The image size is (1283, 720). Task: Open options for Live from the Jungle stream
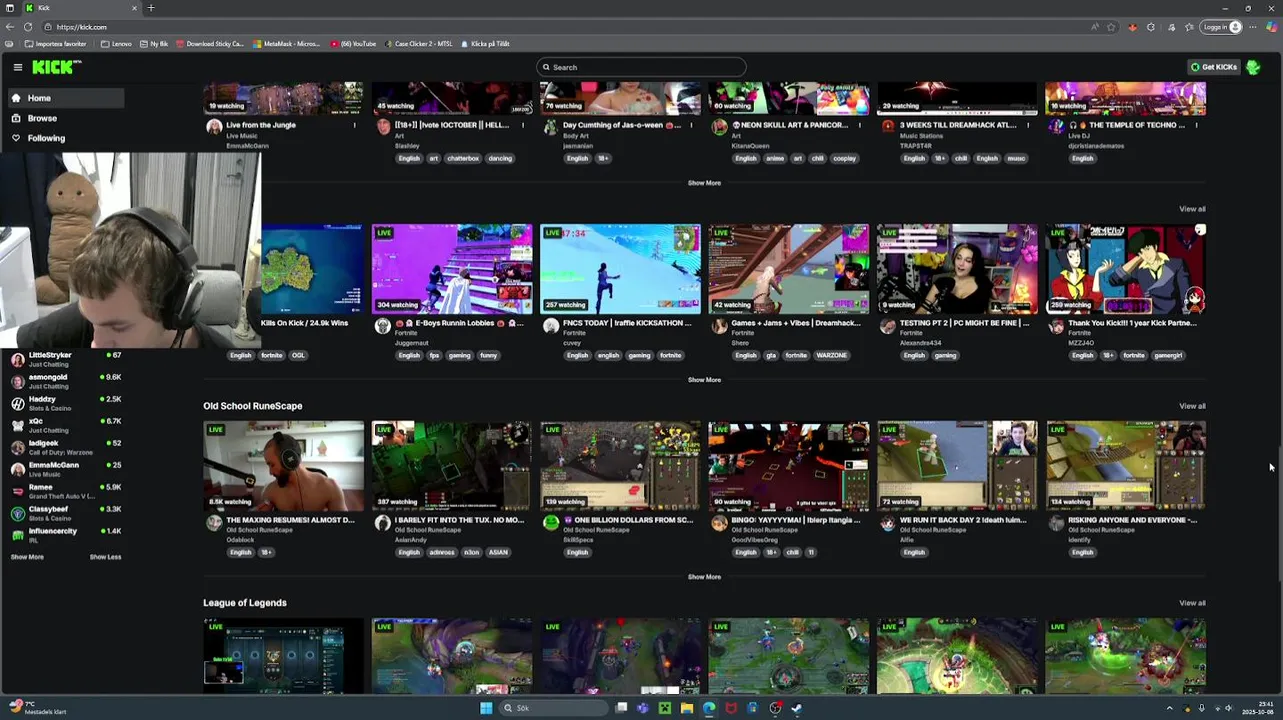coord(354,125)
